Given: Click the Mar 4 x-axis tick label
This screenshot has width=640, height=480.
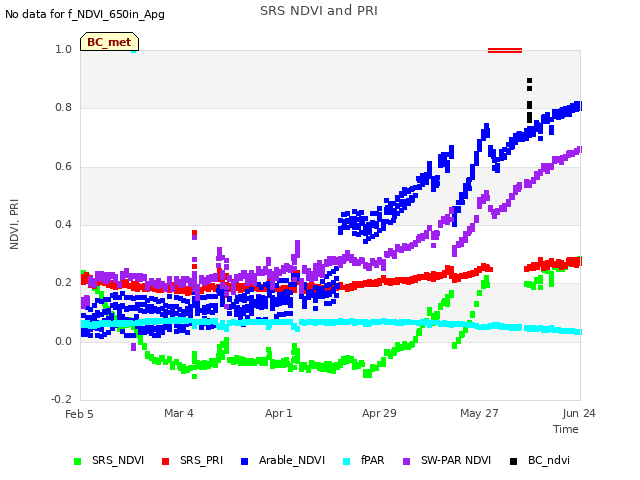Looking at the screenshot, I should [179, 413].
